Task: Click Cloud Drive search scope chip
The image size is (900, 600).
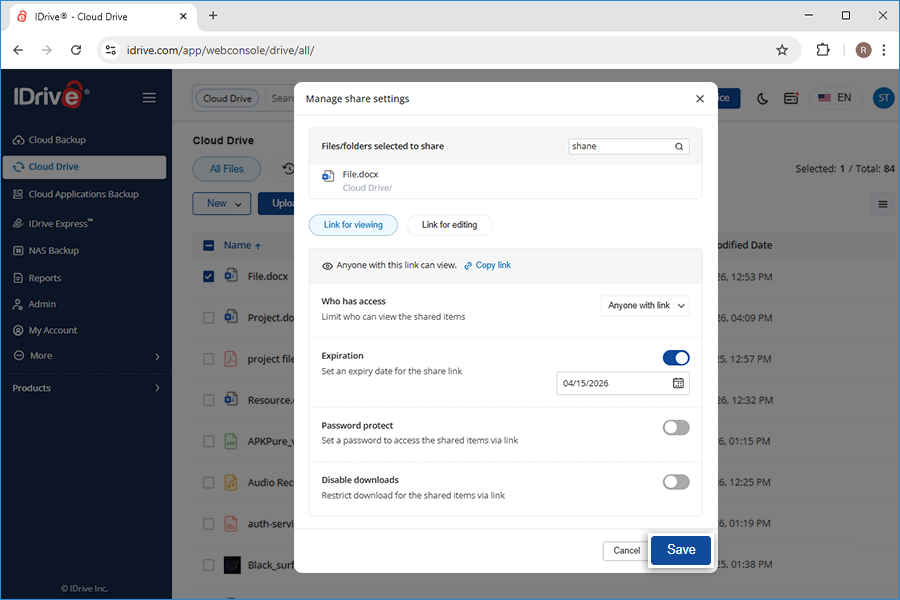Action: [227, 98]
